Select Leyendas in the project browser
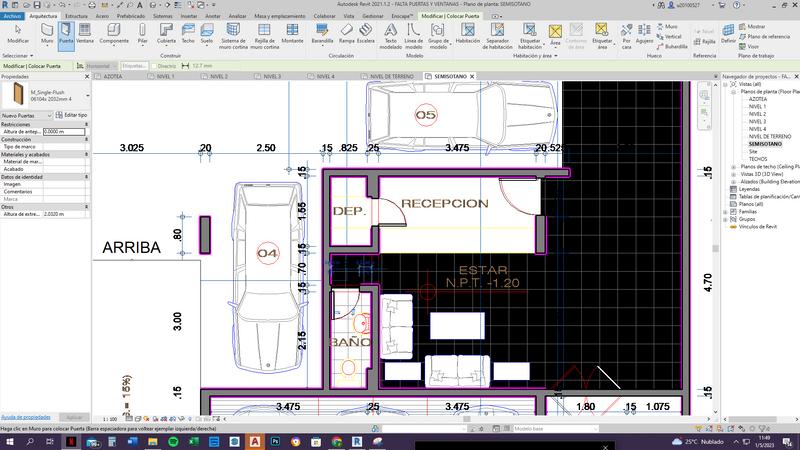800x450 pixels. point(749,189)
